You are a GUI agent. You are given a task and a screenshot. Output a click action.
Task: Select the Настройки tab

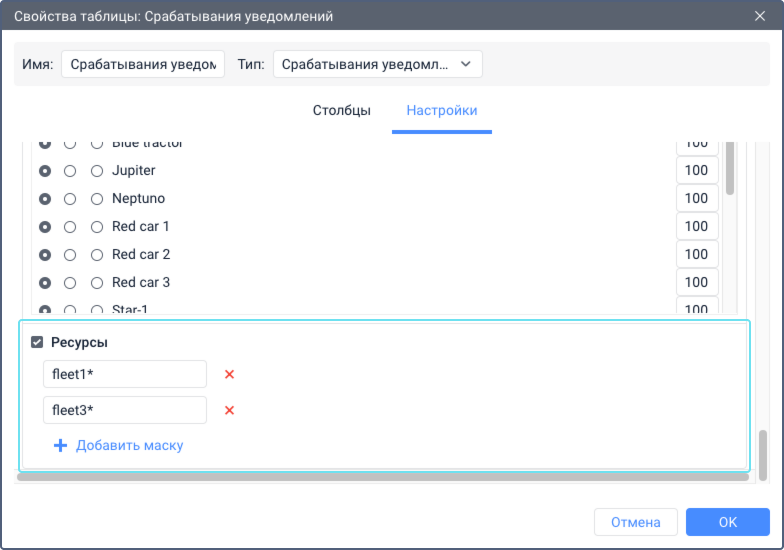(x=442, y=110)
